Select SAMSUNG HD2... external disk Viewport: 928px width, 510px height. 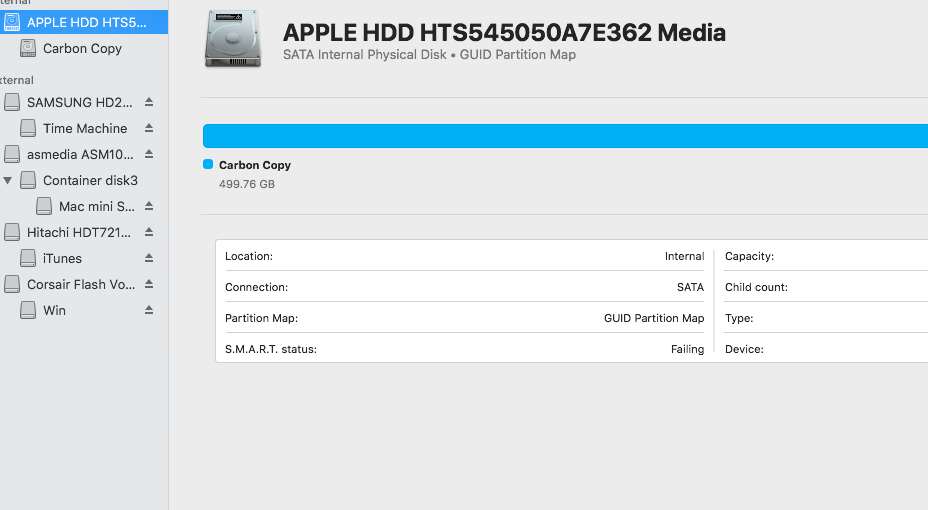pyautogui.click(x=79, y=102)
